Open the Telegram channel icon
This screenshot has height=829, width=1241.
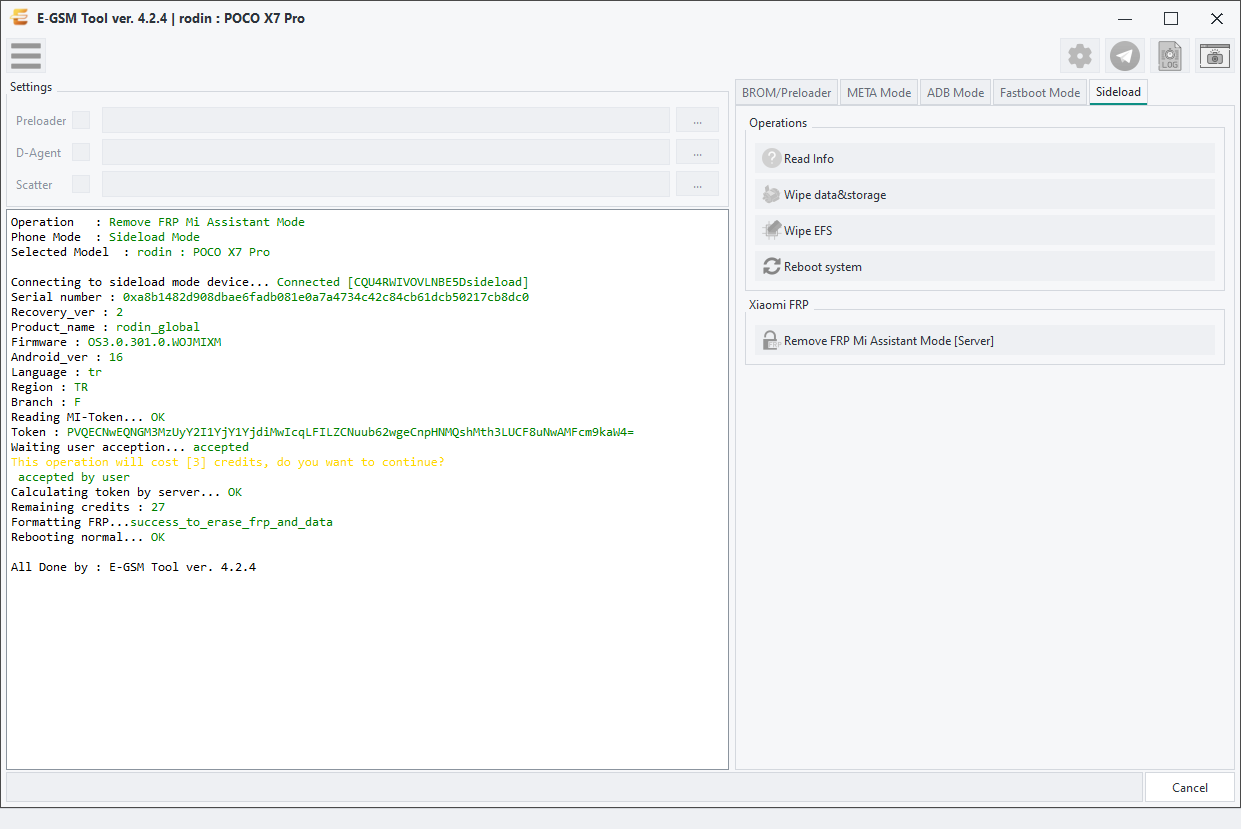(1125, 56)
